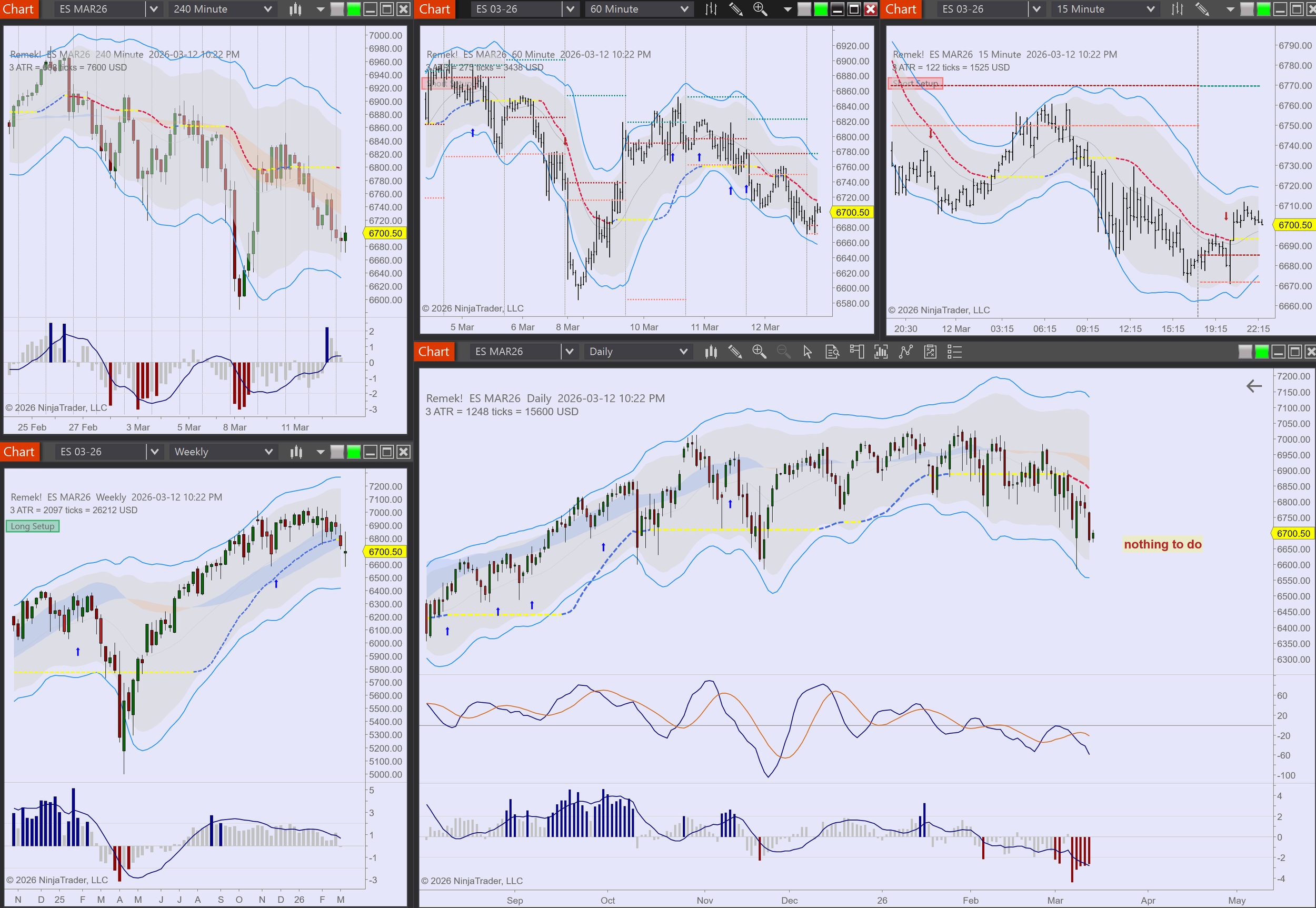Expand toolbar overflow arrow on 60 Minute chart
1316x908 pixels.
787,9
